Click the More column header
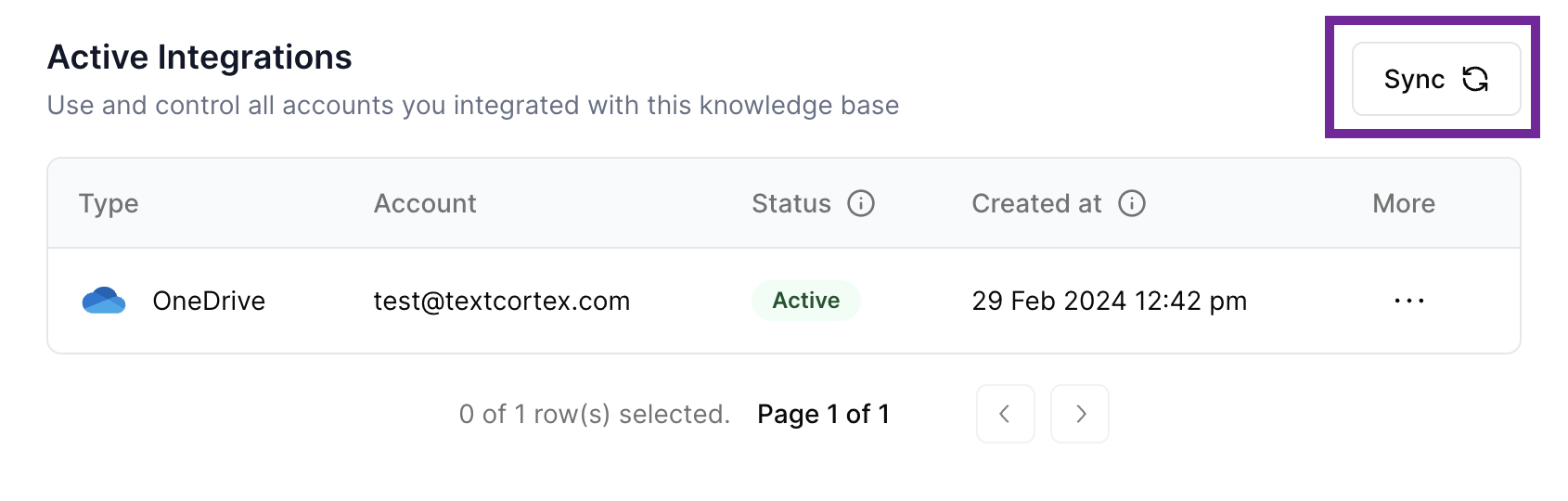This screenshot has height=501, width=1568. (x=1404, y=204)
